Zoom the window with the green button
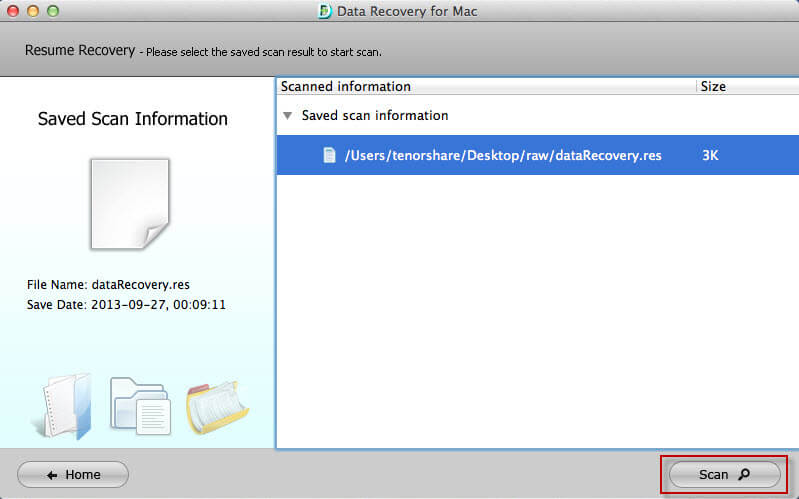 (52, 11)
